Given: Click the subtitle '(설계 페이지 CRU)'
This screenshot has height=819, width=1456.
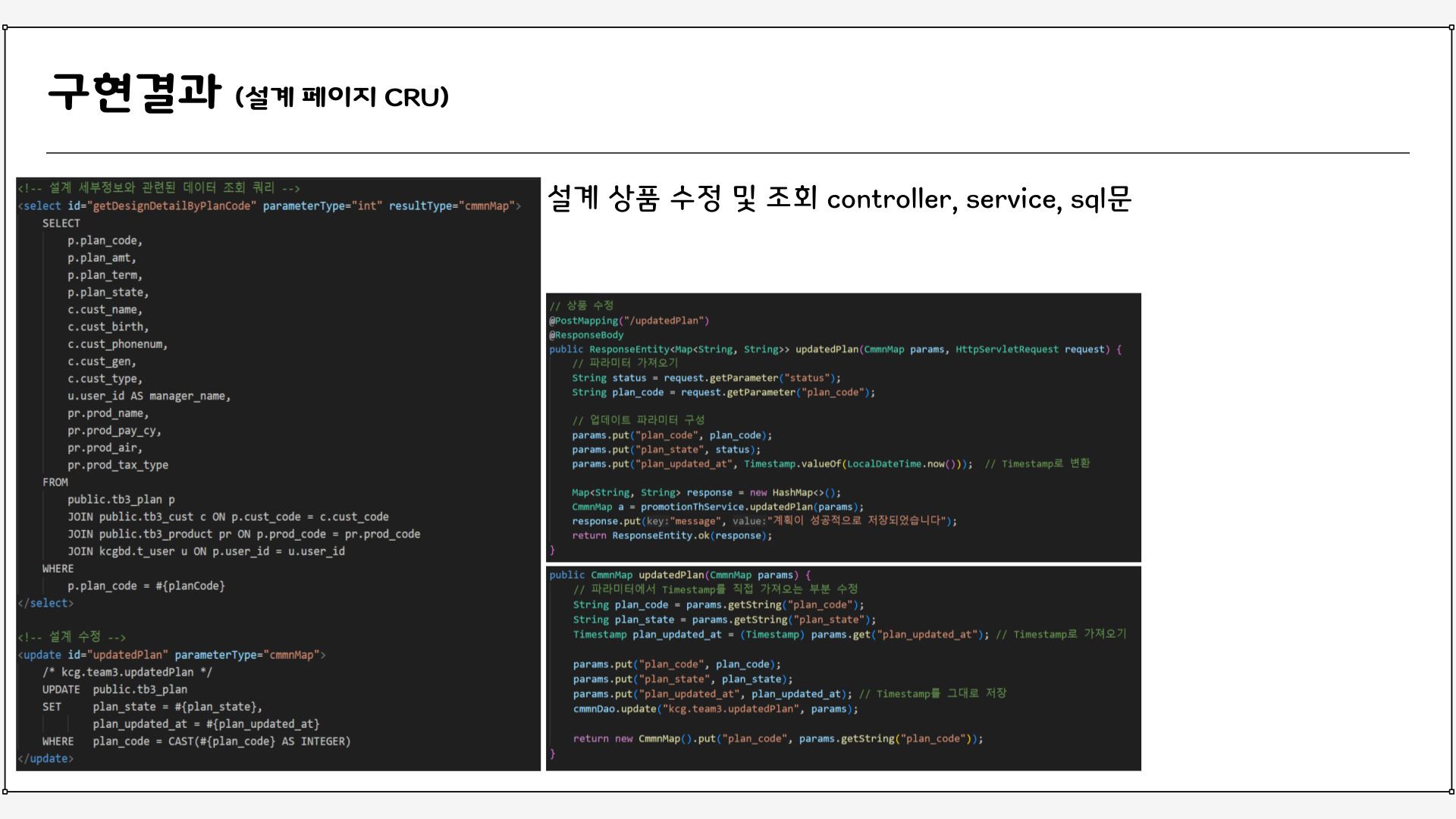Looking at the screenshot, I should pyautogui.click(x=342, y=97).
